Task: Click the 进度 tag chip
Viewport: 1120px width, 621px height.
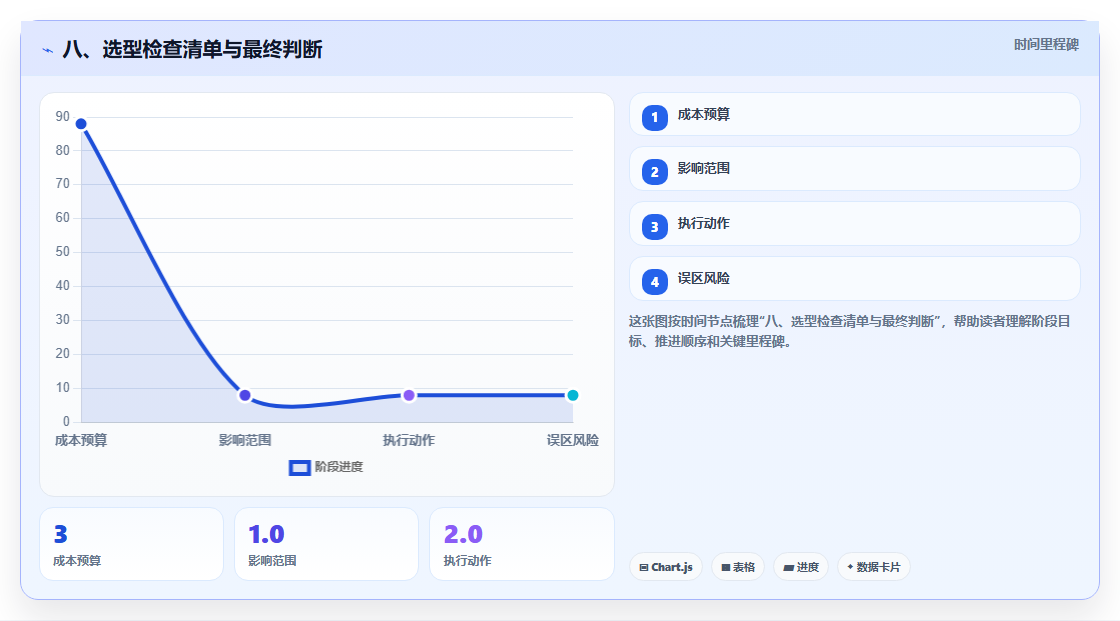Action: point(801,567)
